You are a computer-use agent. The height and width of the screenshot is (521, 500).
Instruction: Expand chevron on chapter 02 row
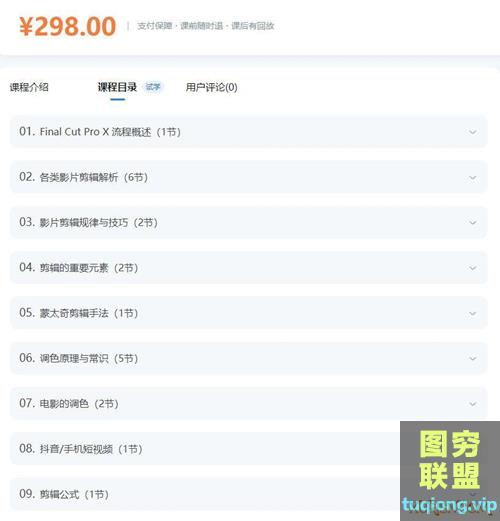pos(472,178)
